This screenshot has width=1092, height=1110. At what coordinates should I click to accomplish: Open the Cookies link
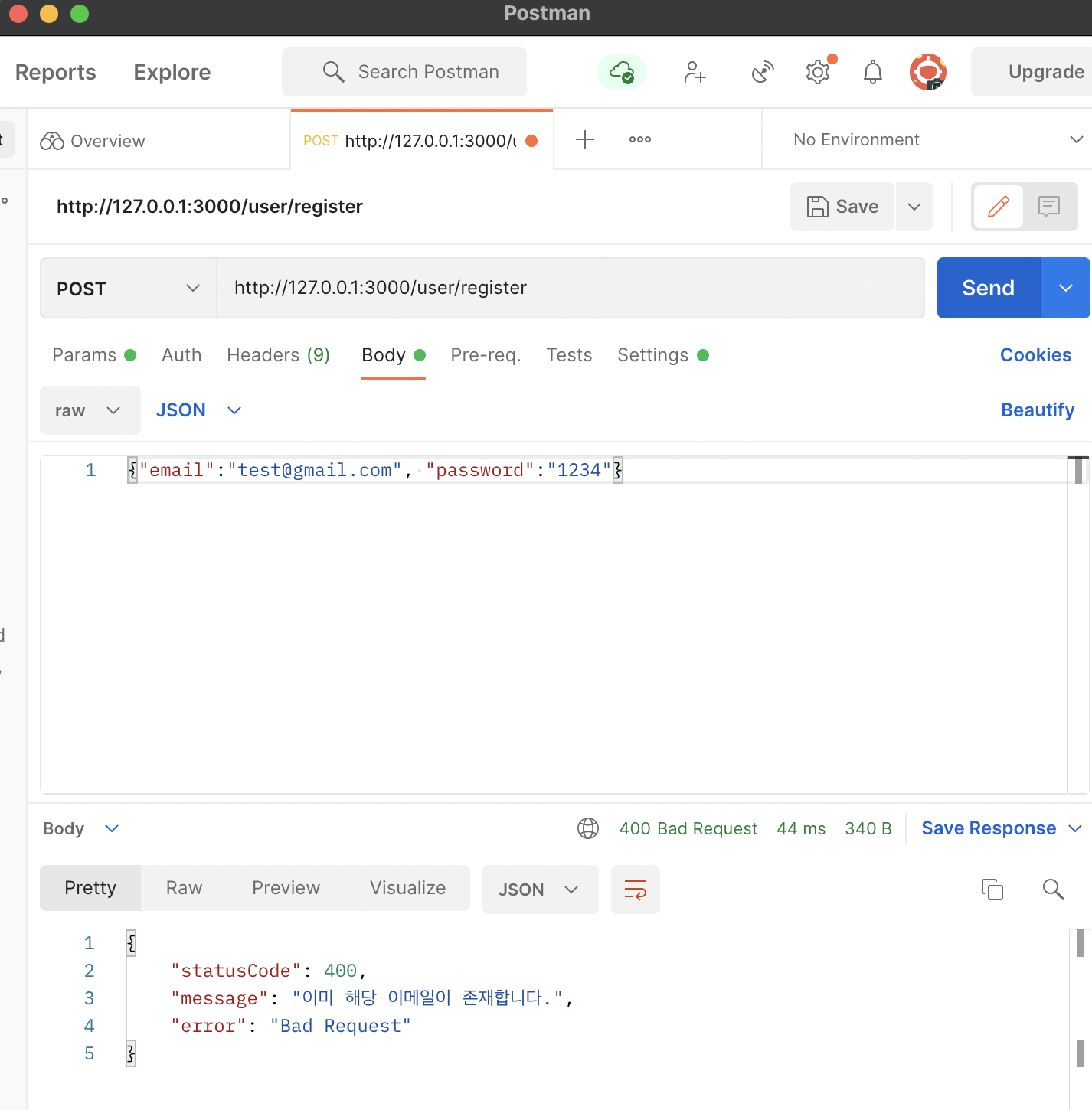pos(1036,355)
